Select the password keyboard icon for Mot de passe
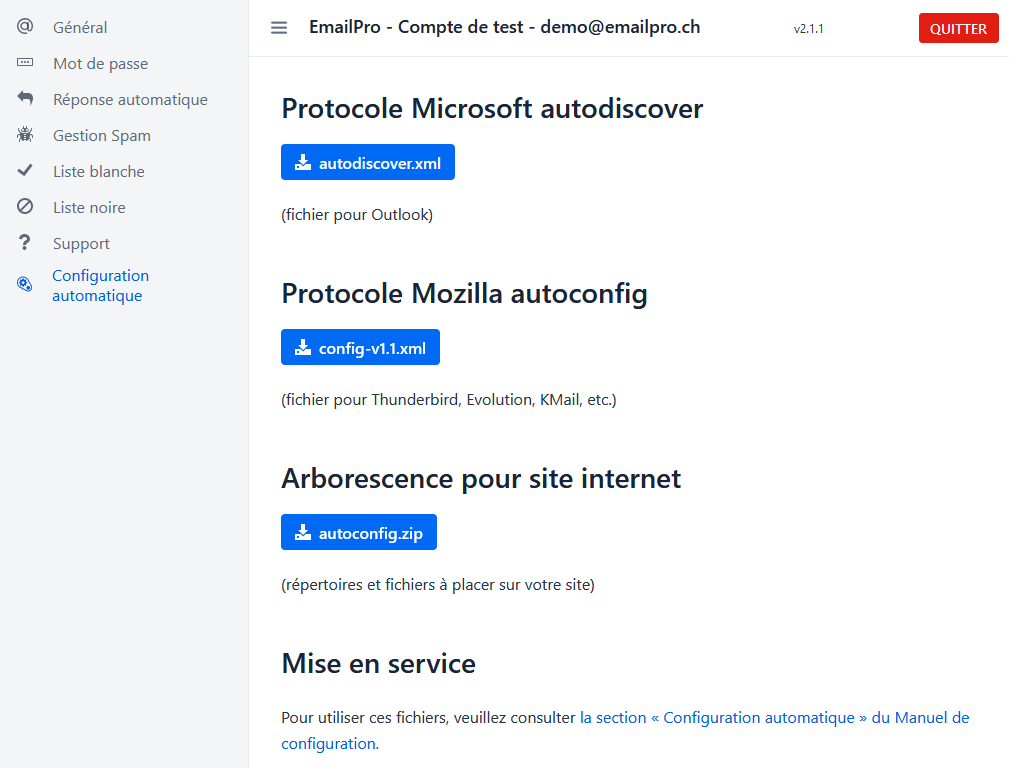The image size is (1009, 768). [23, 62]
